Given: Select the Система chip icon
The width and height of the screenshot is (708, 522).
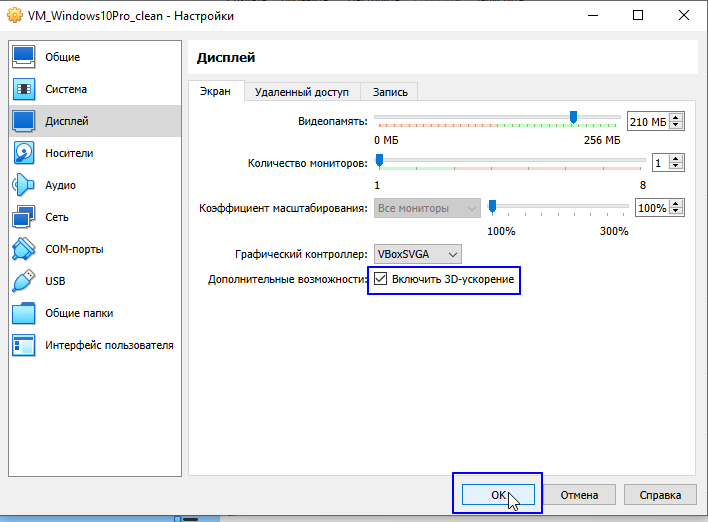Looking at the screenshot, I should click(x=24, y=89).
